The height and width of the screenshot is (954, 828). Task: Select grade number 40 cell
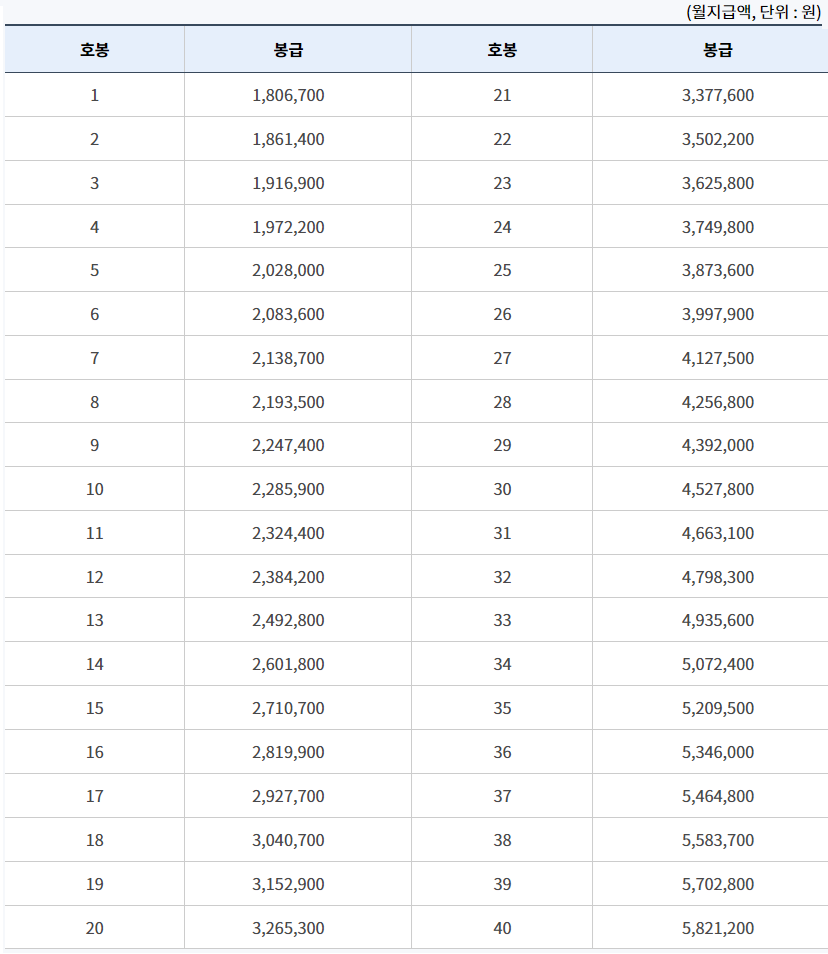(x=502, y=928)
